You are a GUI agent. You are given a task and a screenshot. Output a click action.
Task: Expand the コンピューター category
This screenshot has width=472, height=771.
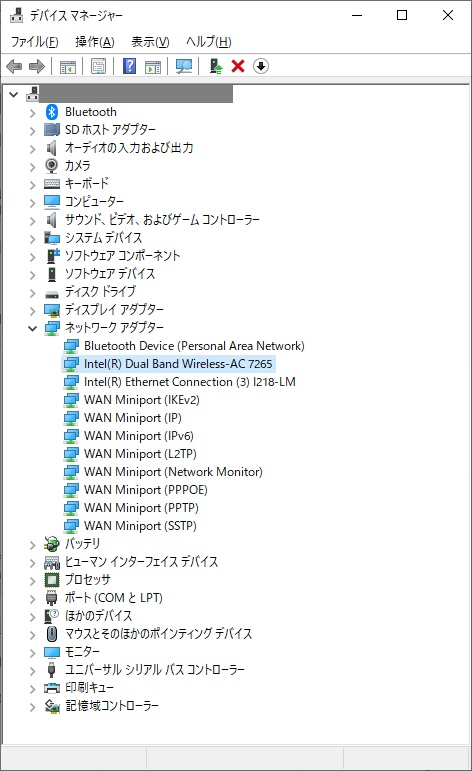[32, 203]
